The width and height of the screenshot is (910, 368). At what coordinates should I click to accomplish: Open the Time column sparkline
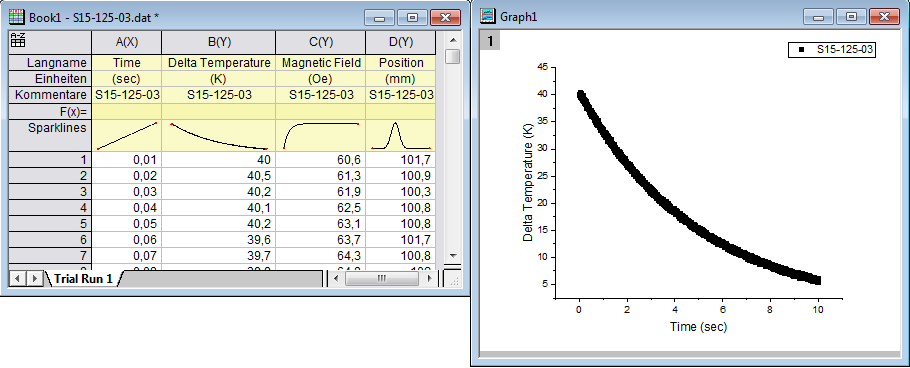click(127, 136)
